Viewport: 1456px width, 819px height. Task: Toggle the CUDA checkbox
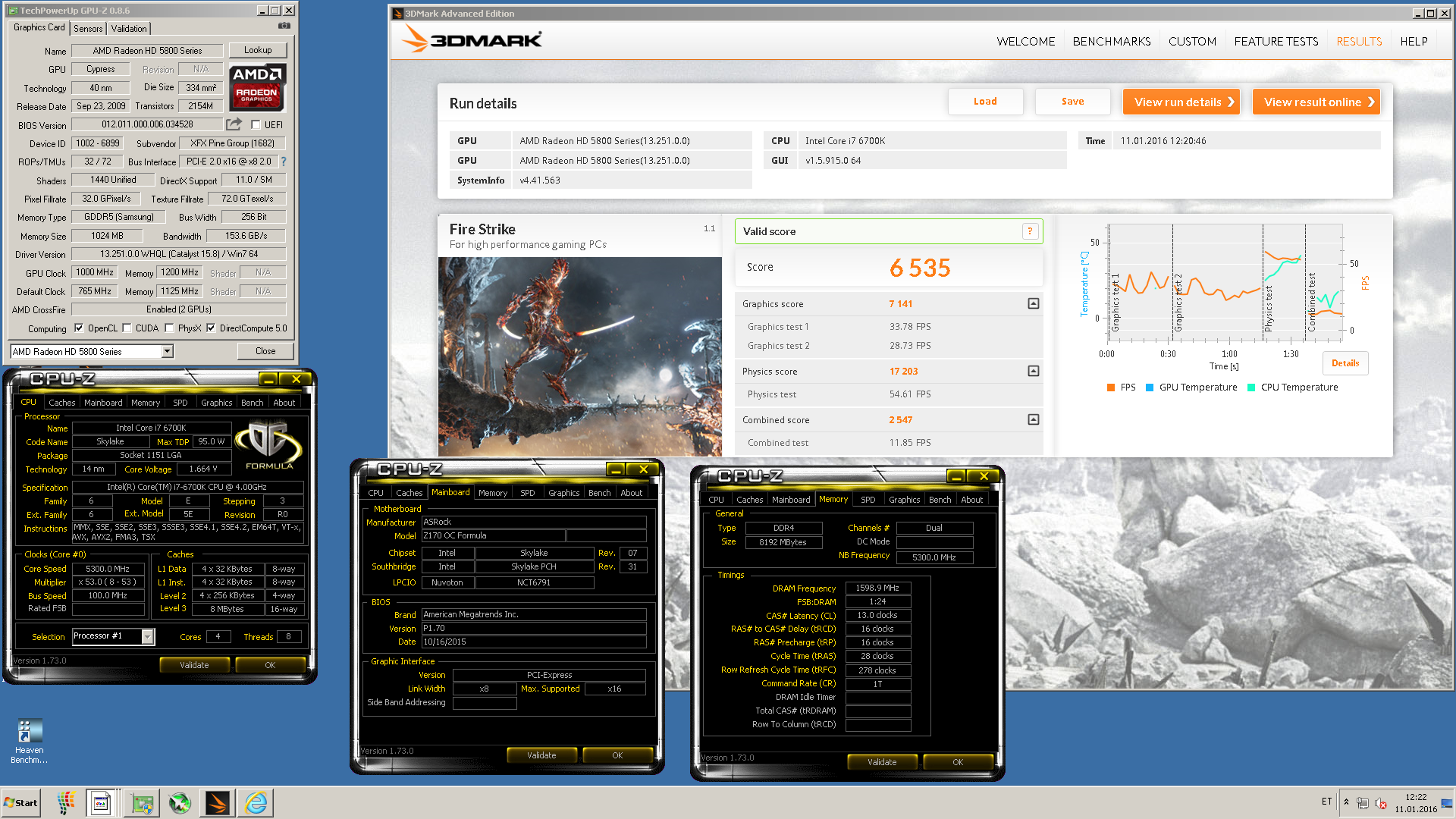click(127, 328)
